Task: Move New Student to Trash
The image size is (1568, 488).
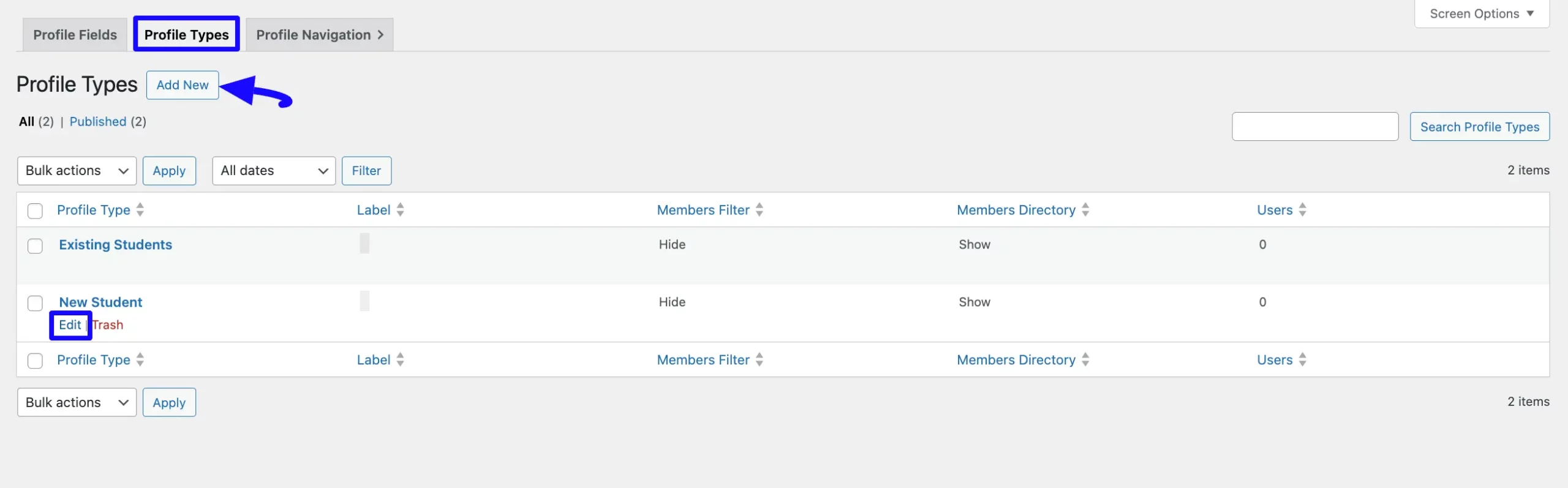Action: (x=108, y=325)
